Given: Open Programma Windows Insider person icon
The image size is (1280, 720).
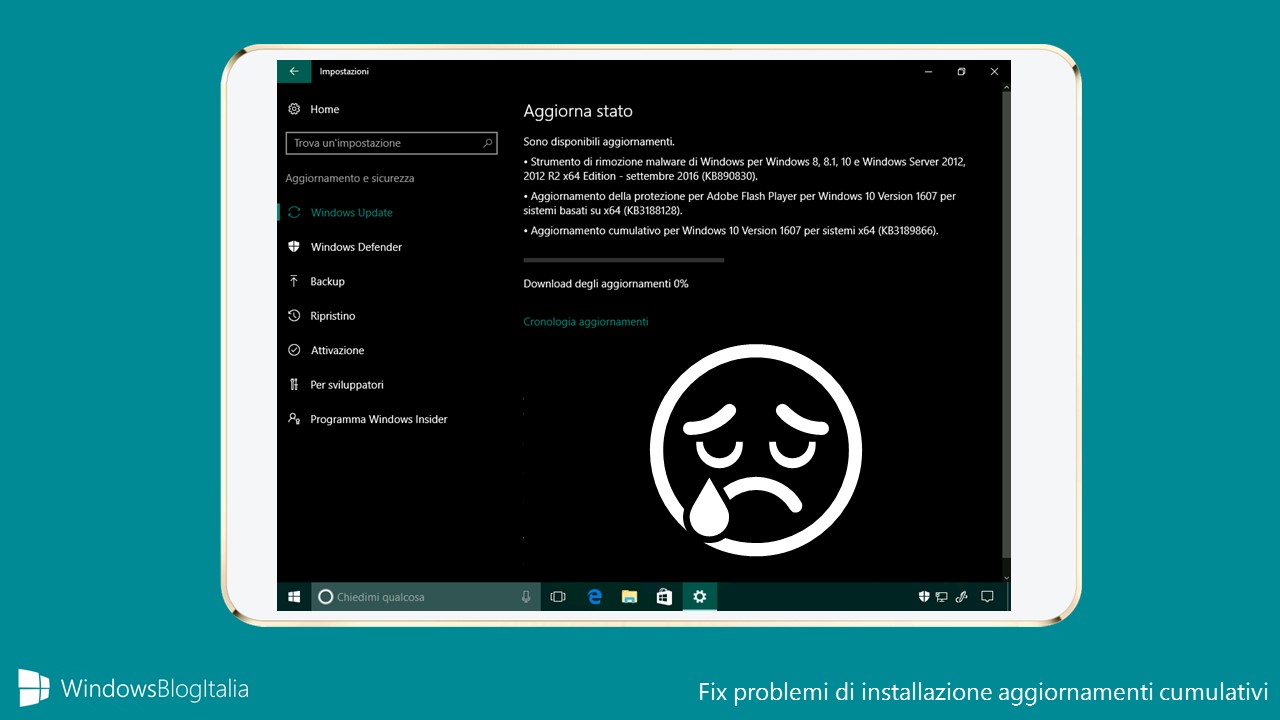Looking at the screenshot, I should tap(294, 419).
